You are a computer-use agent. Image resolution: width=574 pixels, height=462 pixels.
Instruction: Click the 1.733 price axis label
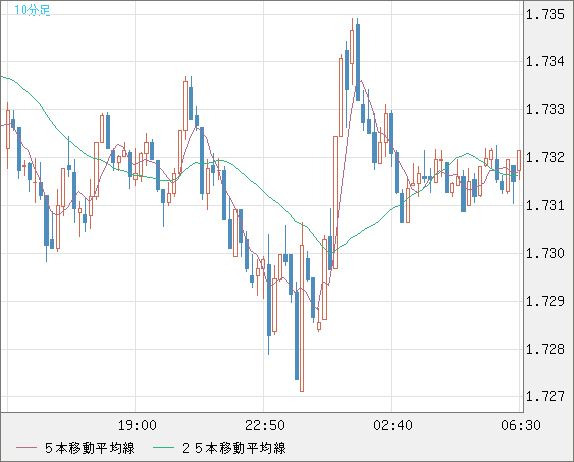[545, 109]
